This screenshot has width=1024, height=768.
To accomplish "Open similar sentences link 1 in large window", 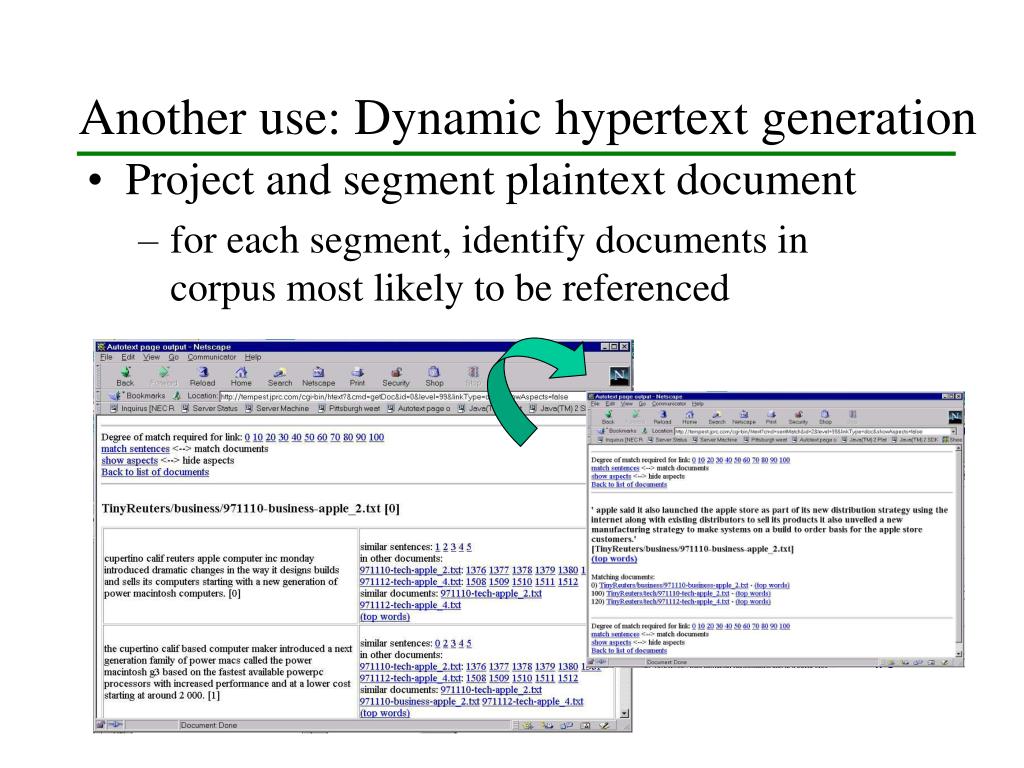I will [438, 547].
